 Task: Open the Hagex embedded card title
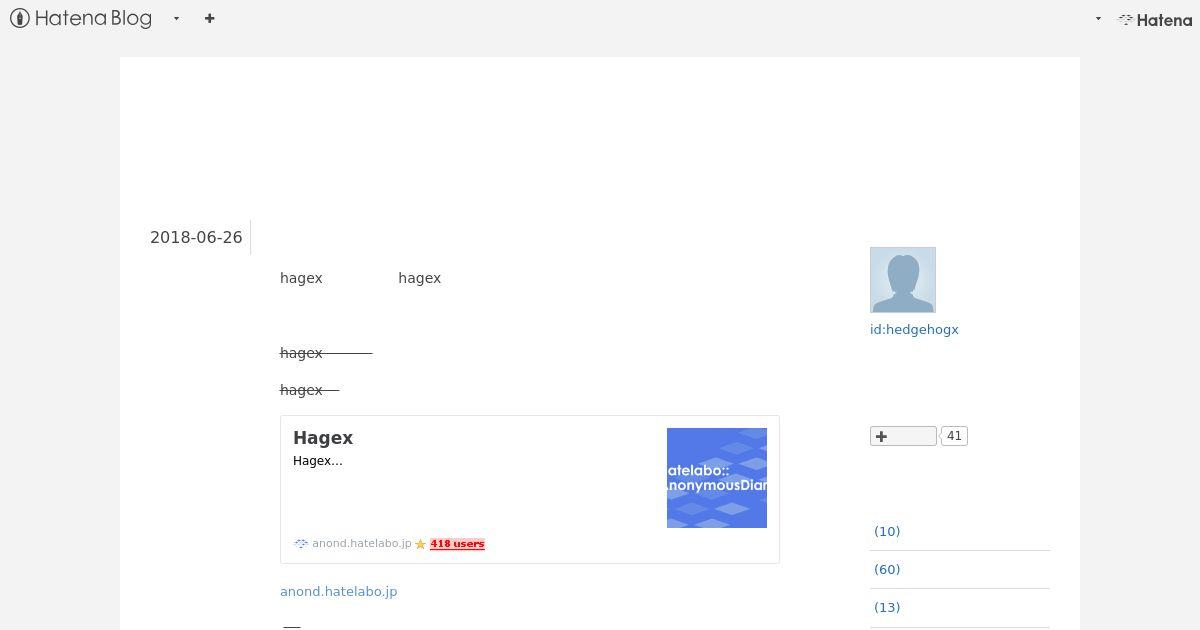(x=323, y=438)
